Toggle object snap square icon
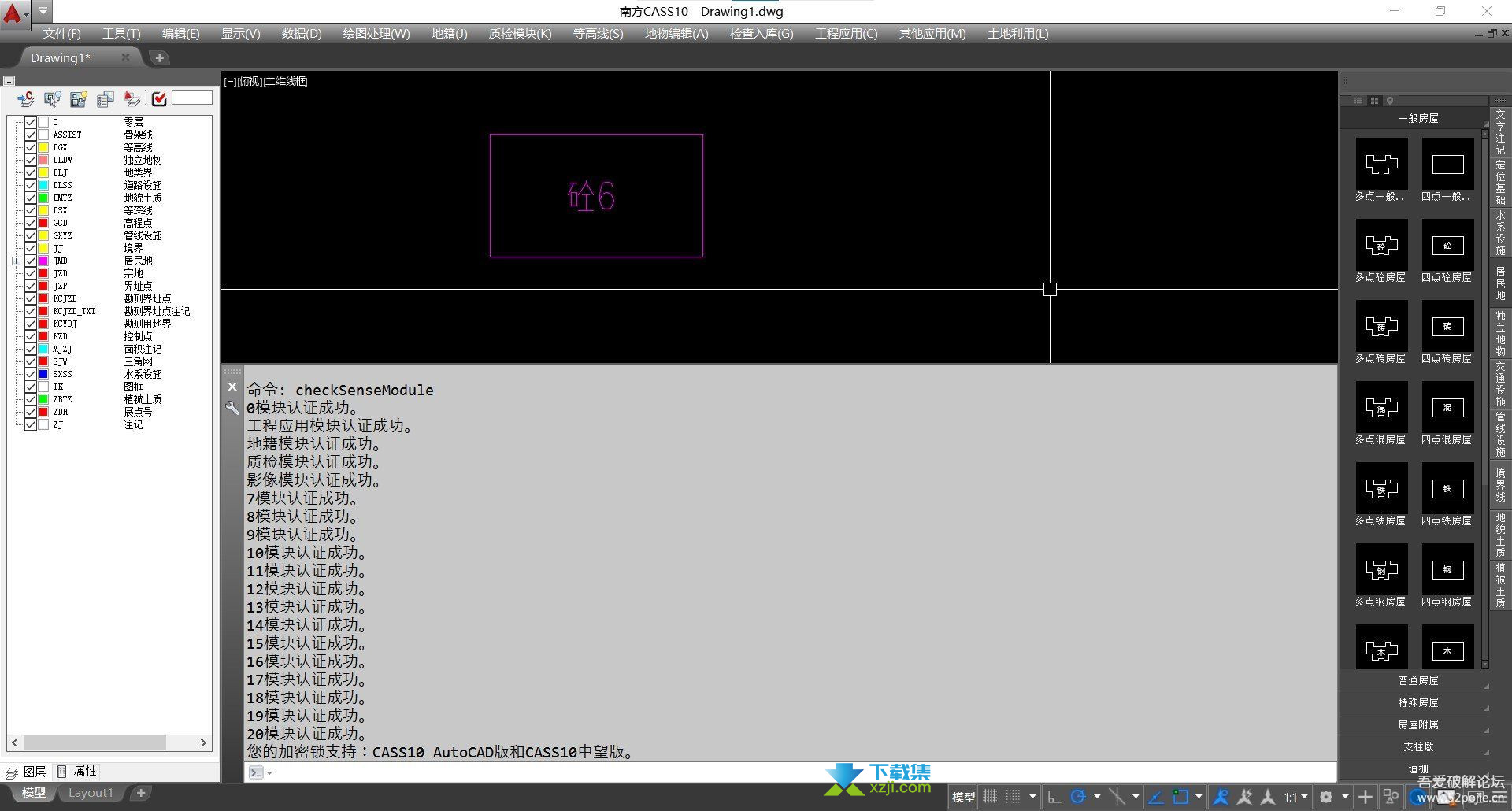This screenshot has width=1512, height=811. [x=1180, y=797]
